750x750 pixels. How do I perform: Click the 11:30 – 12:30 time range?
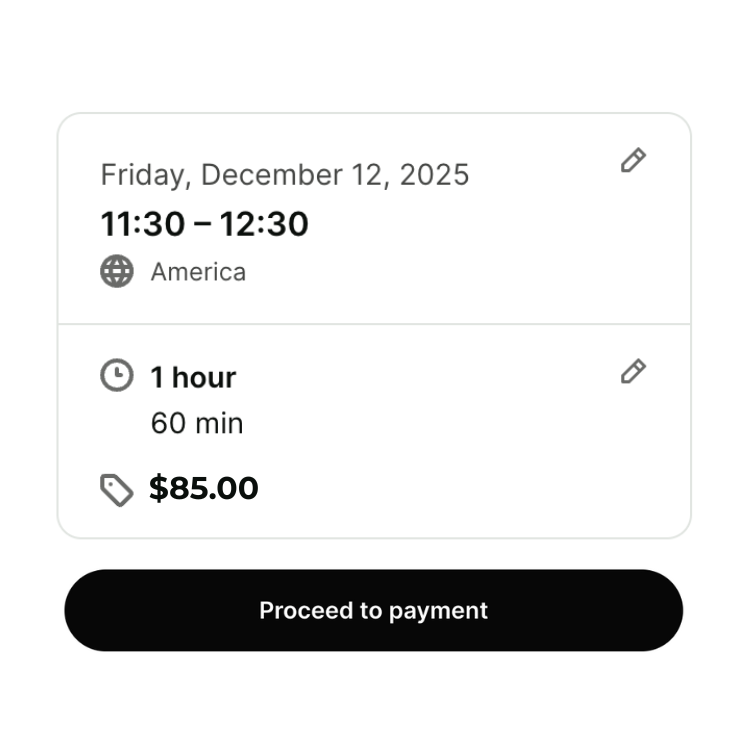pyautogui.click(x=204, y=224)
